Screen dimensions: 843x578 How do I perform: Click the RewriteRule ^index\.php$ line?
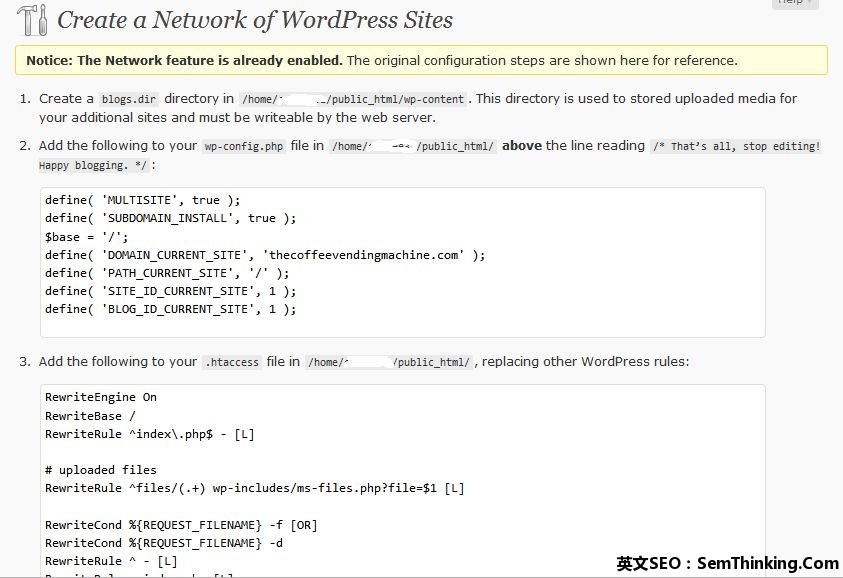[149, 434]
